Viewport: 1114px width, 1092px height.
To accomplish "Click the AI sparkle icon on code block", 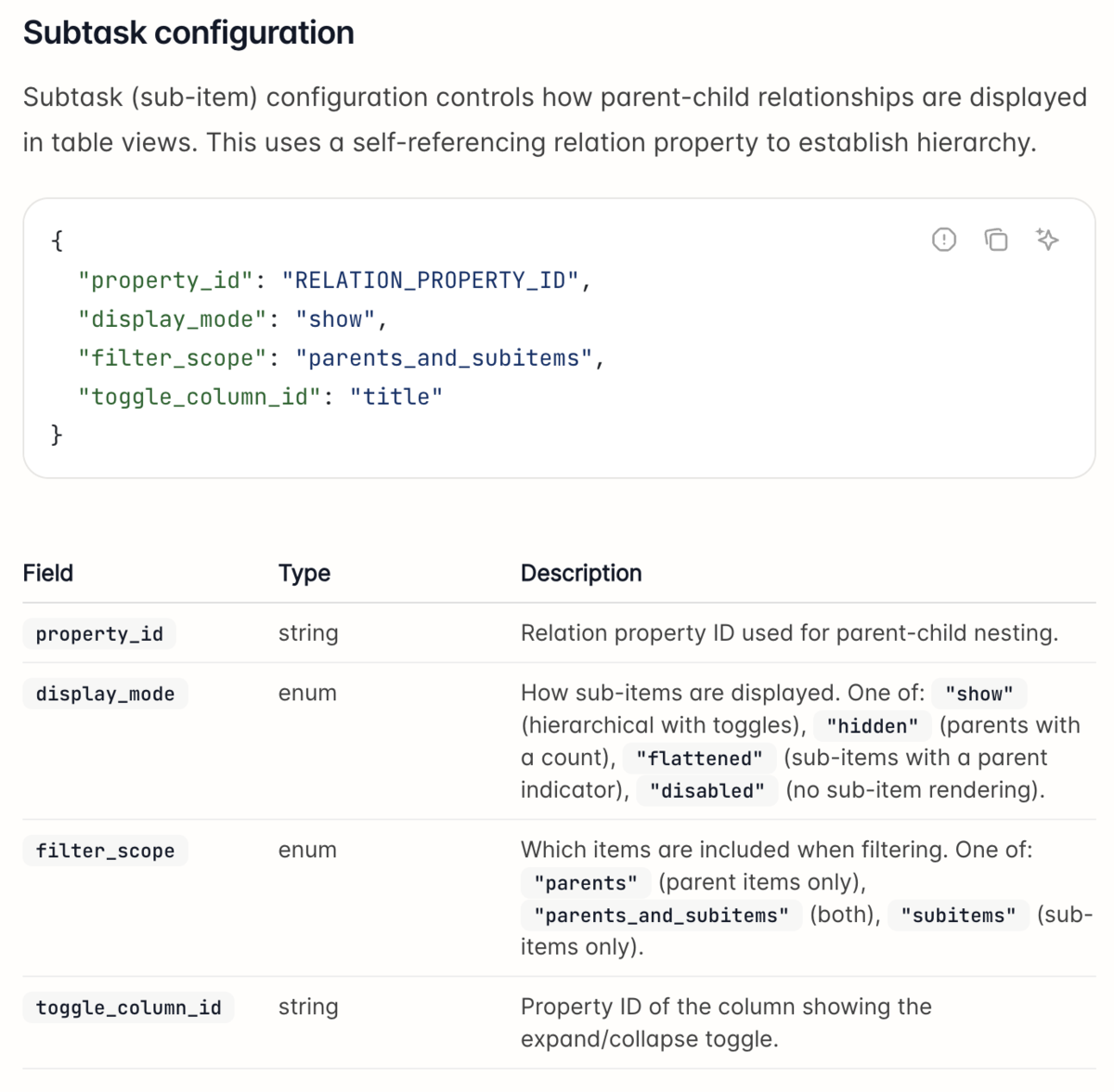I will pyautogui.click(x=1047, y=240).
